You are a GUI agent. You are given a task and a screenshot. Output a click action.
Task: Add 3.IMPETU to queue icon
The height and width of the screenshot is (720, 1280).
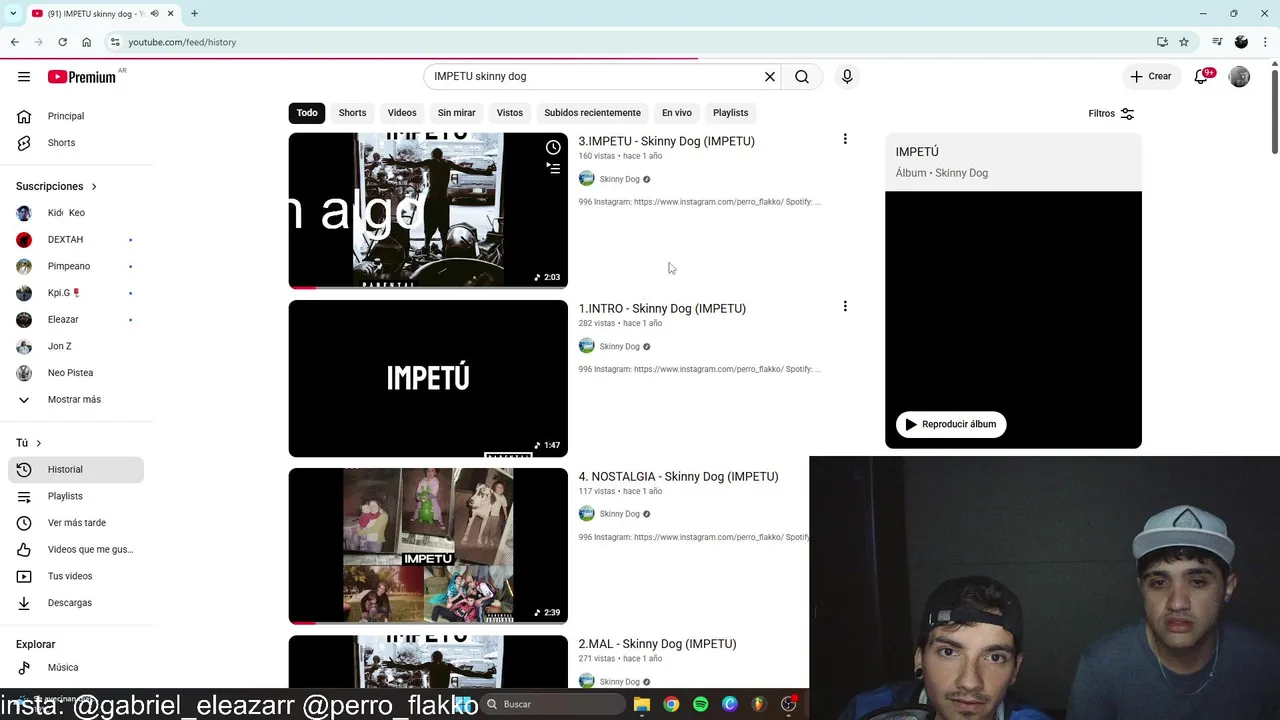pos(553,168)
